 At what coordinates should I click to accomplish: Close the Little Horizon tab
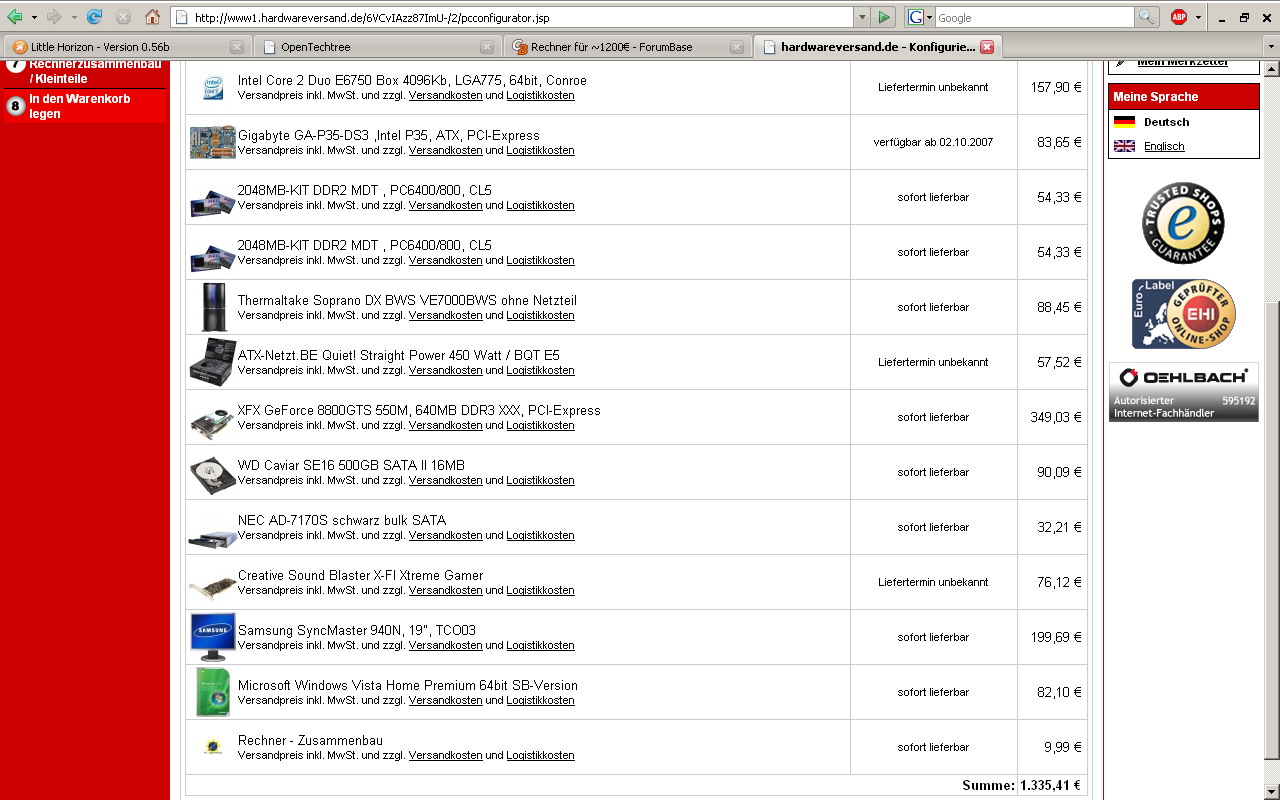point(237,47)
